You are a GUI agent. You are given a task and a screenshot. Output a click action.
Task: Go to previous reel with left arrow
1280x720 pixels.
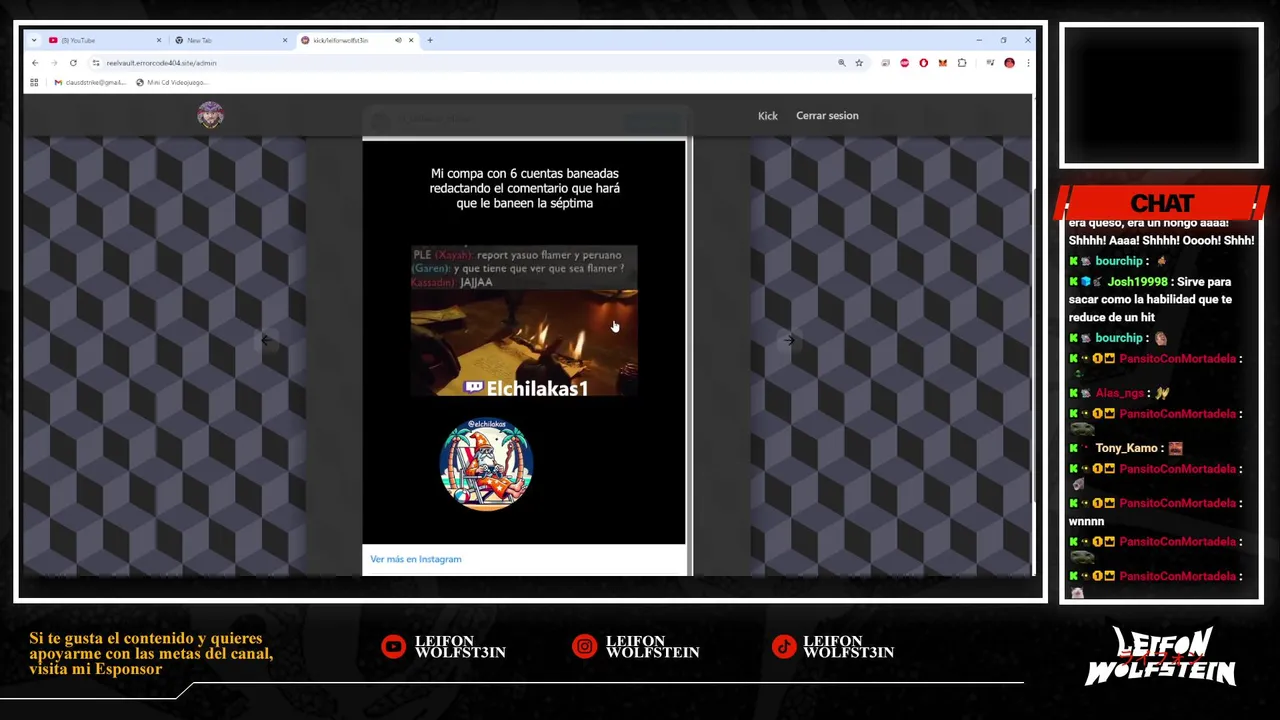coord(265,340)
